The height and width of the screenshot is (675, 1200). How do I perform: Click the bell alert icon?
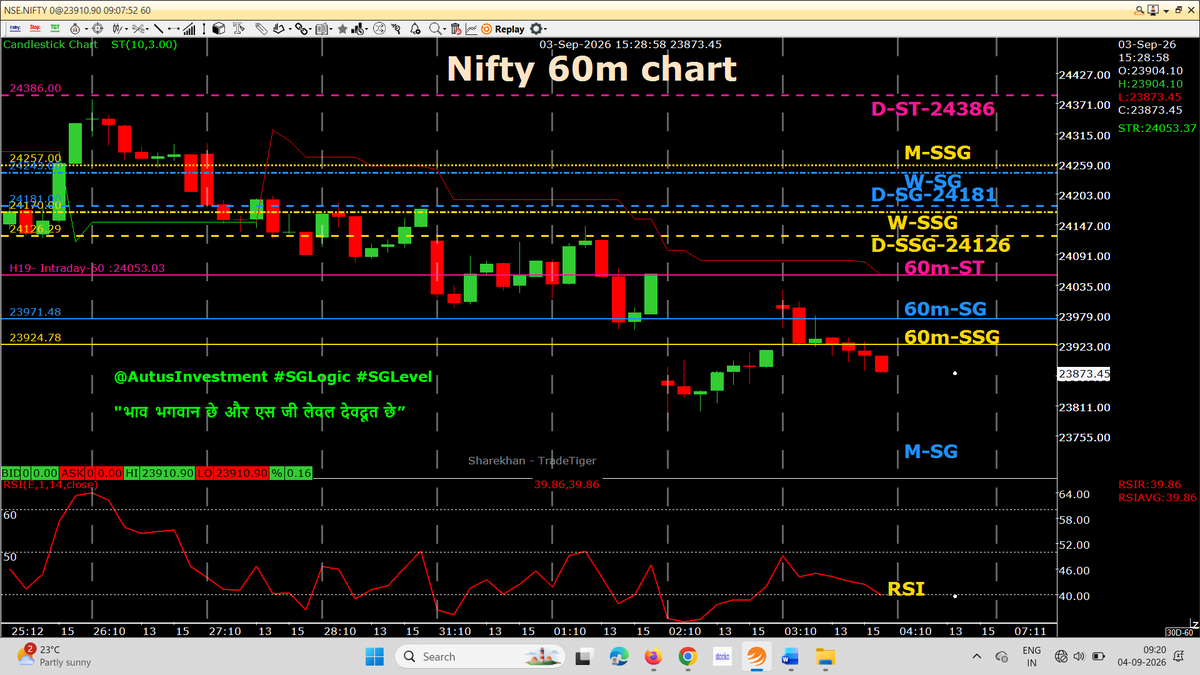pyautogui.click(x=414, y=29)
